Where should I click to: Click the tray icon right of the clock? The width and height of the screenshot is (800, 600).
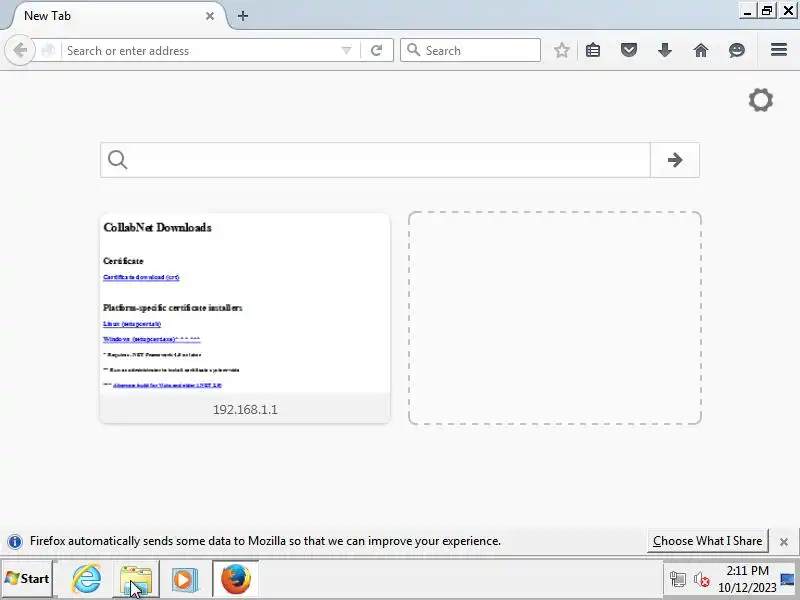point(788,580)
